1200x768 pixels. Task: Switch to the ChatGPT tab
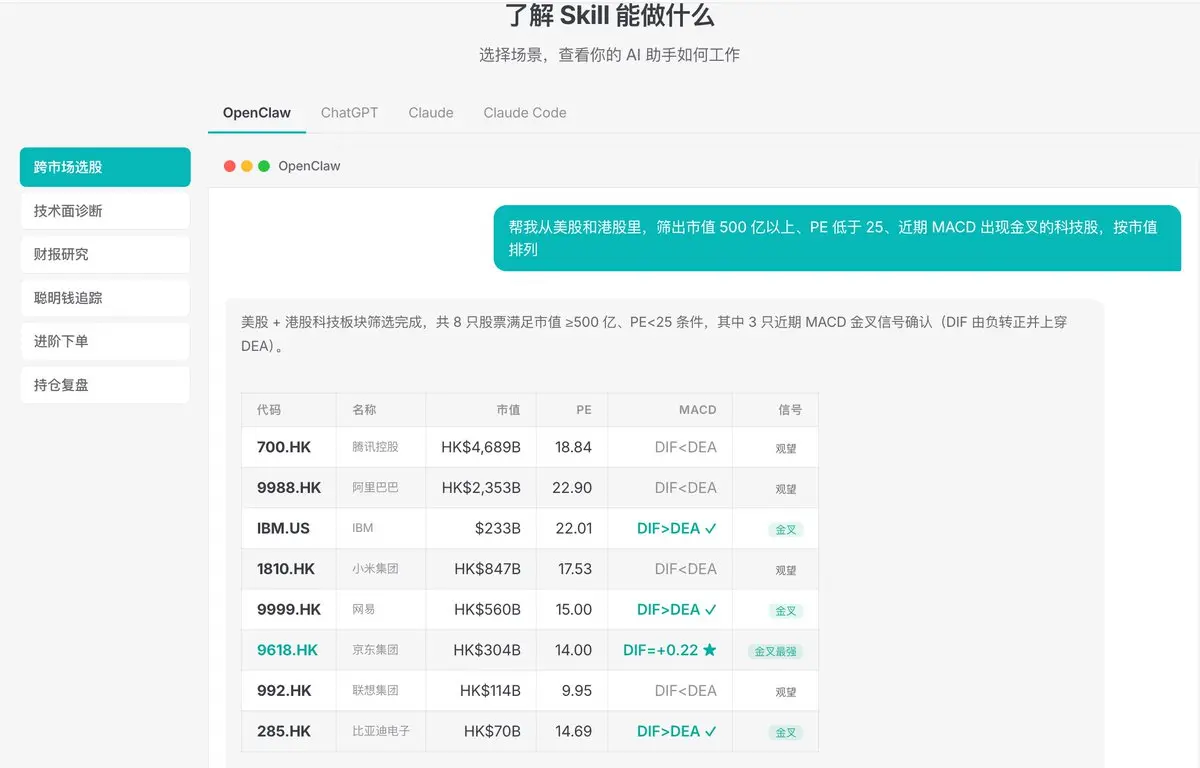pos(349,113)
